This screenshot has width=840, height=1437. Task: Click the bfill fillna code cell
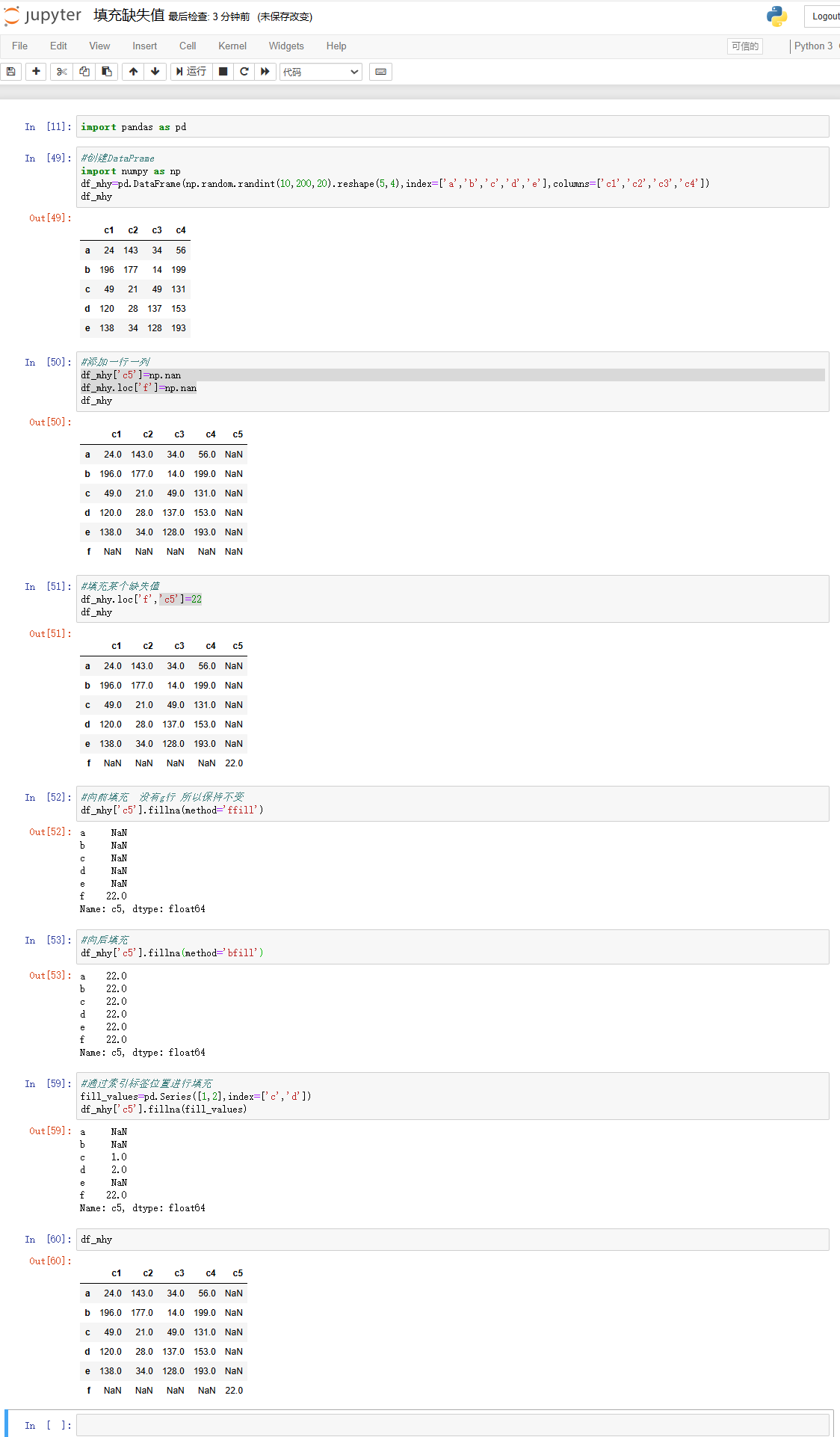click(x=452, y=947)
